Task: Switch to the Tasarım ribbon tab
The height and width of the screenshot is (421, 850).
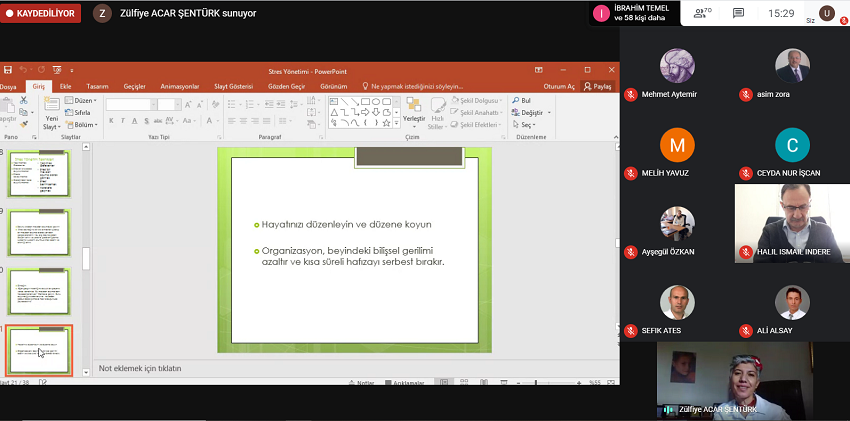Action: [x=97, y=87]
